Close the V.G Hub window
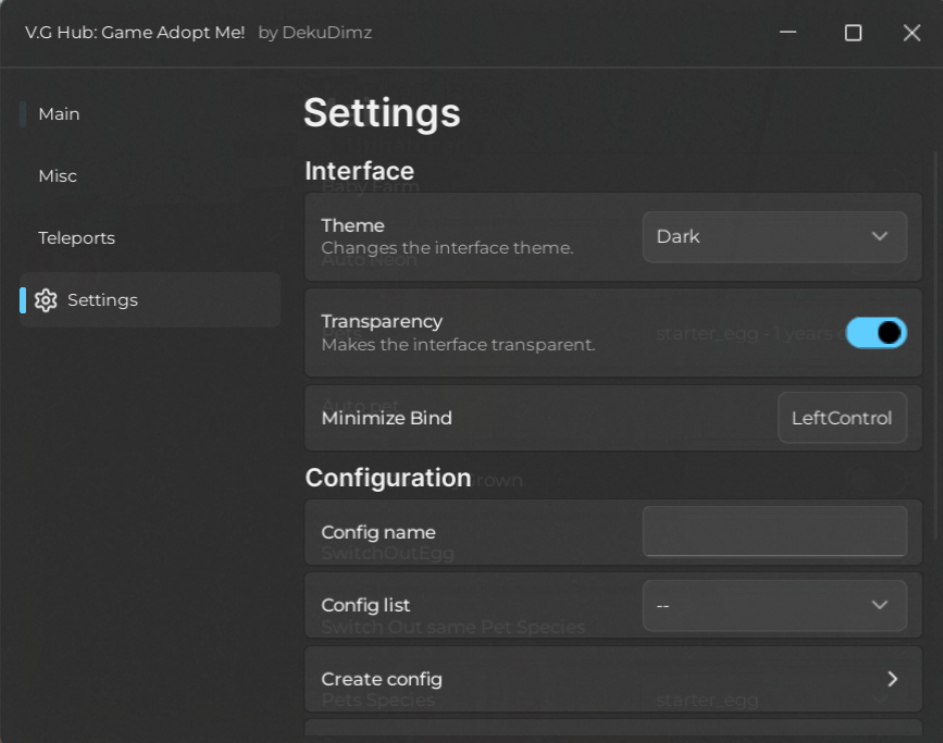The image size is (943, 743). [912, 32]
